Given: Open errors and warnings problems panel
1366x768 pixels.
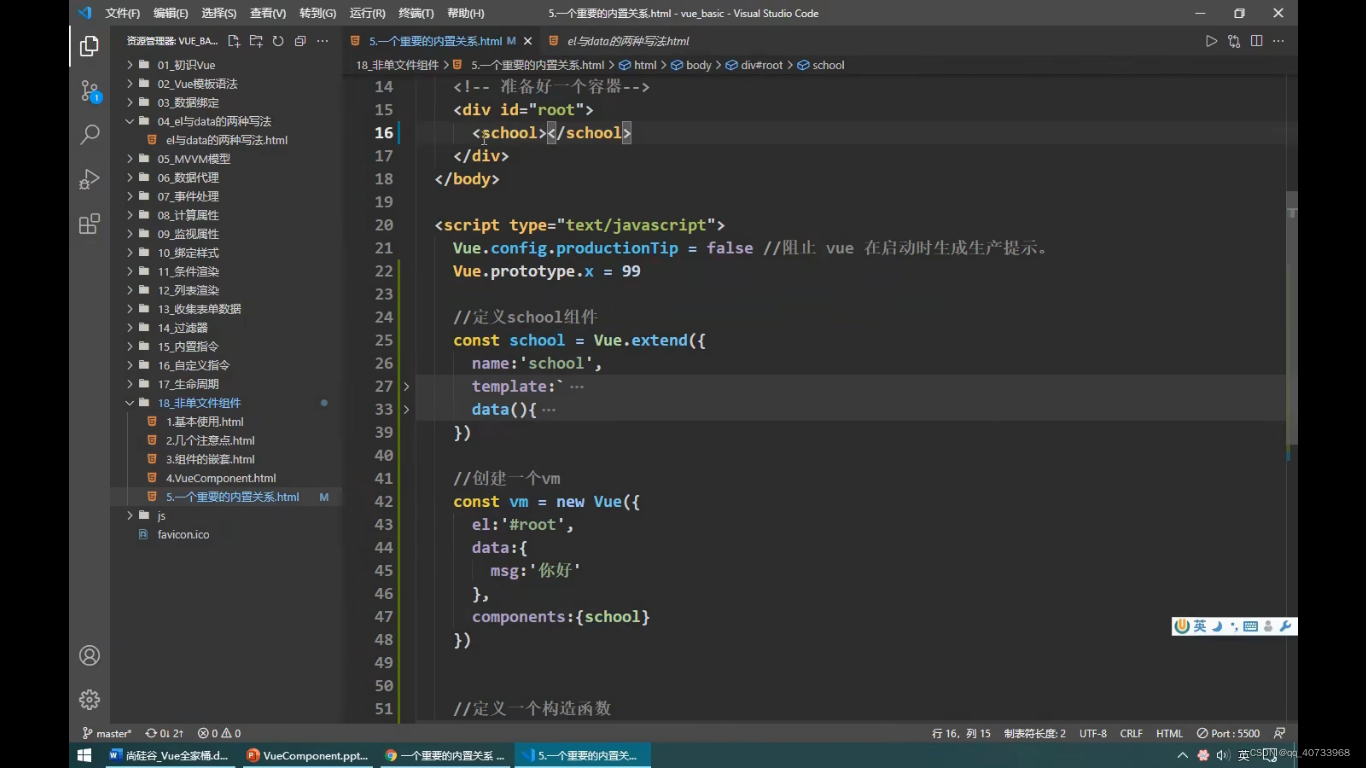Looking at the screenshot, I should [219, 733].
